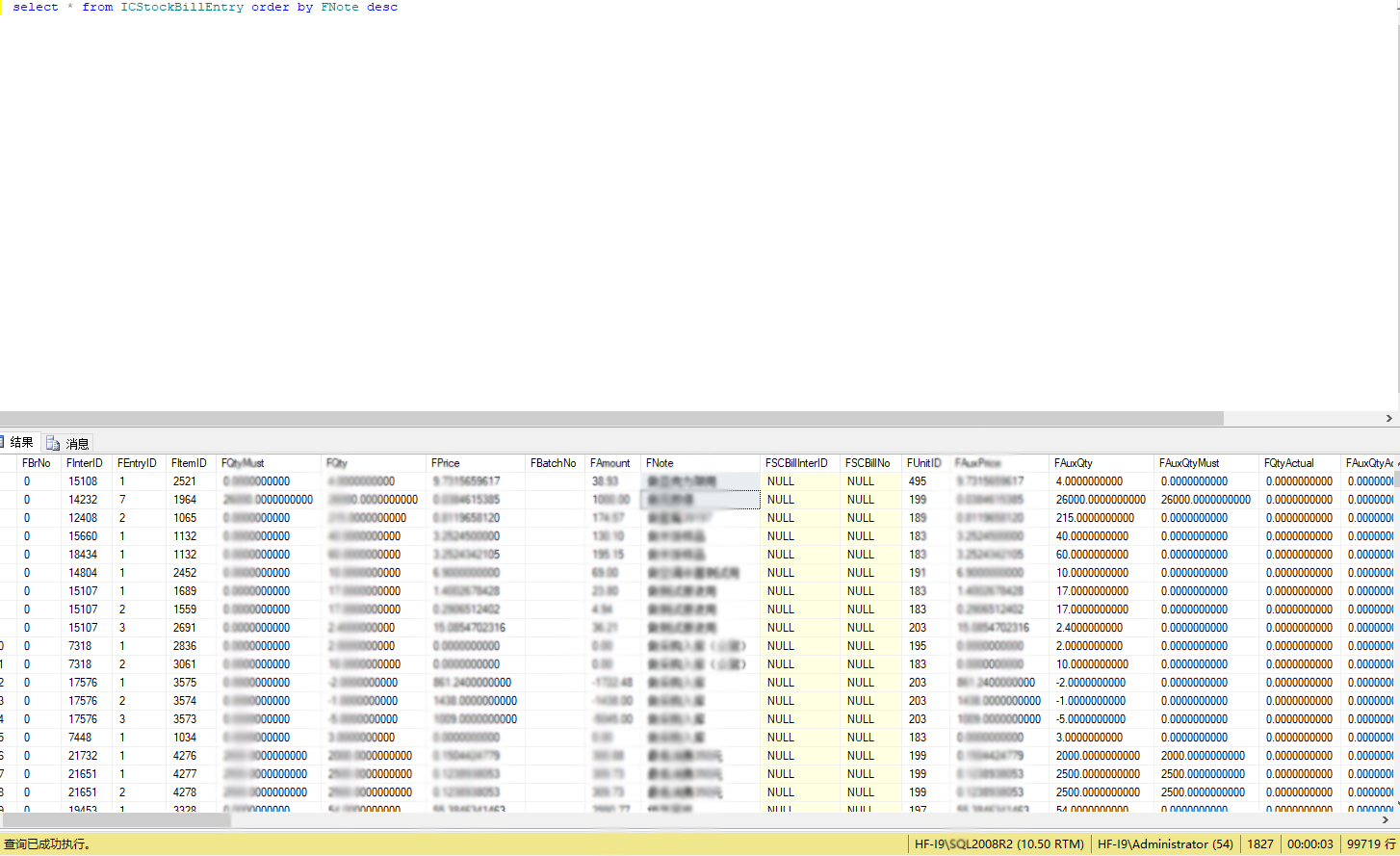
Task: Select the FInterID column header
Action: [85, 463]
